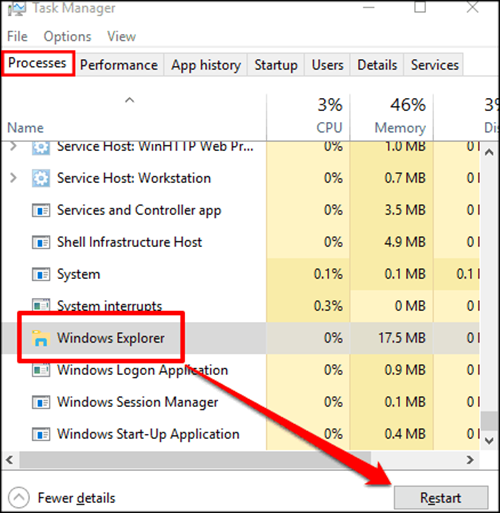Click the horizontal scrollbar left arrow

(x=9, y=460)
